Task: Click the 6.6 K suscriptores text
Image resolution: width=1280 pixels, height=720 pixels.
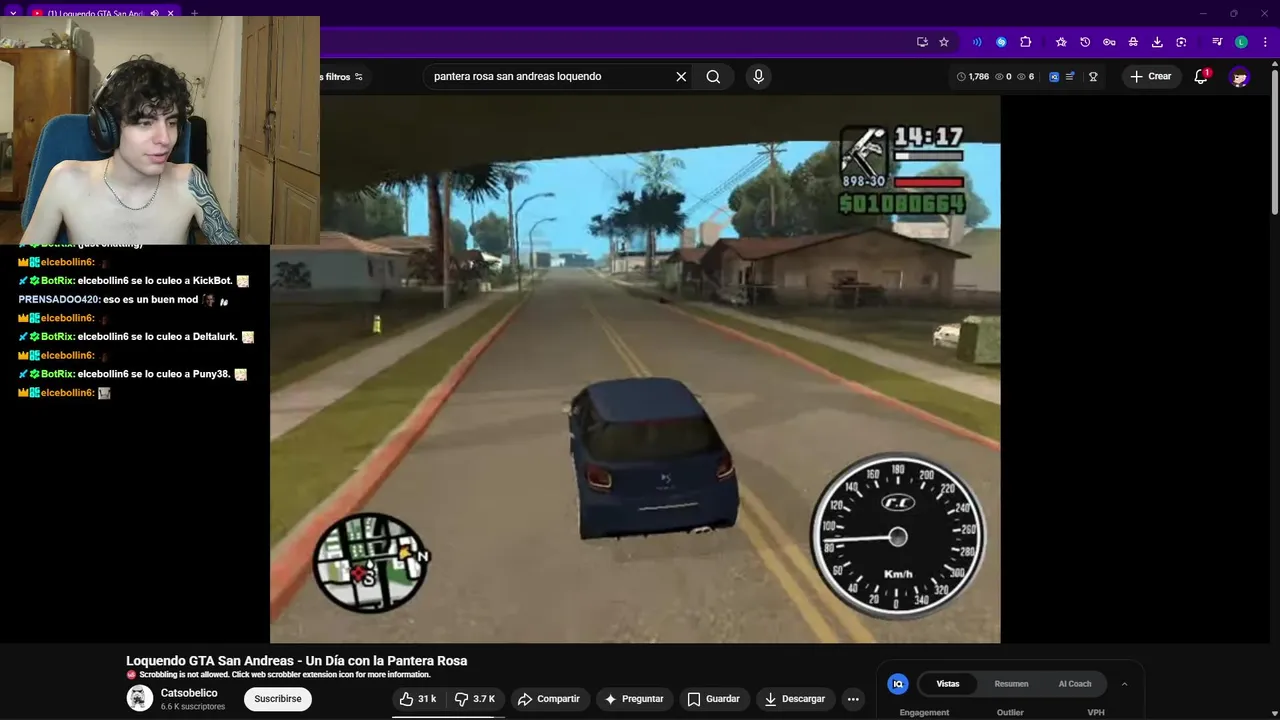Action: click(193, 707)
